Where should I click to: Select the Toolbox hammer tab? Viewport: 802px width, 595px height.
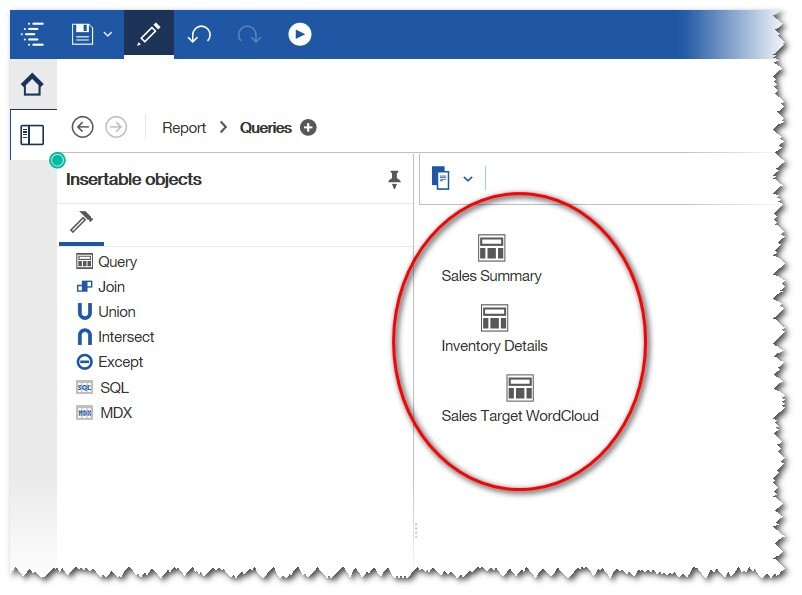[81, 222]
